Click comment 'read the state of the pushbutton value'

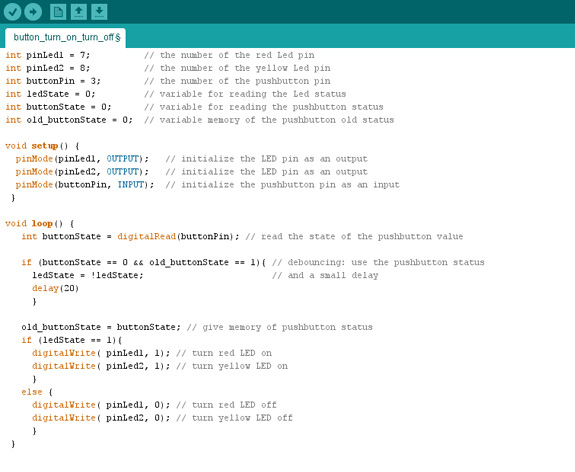362,237
